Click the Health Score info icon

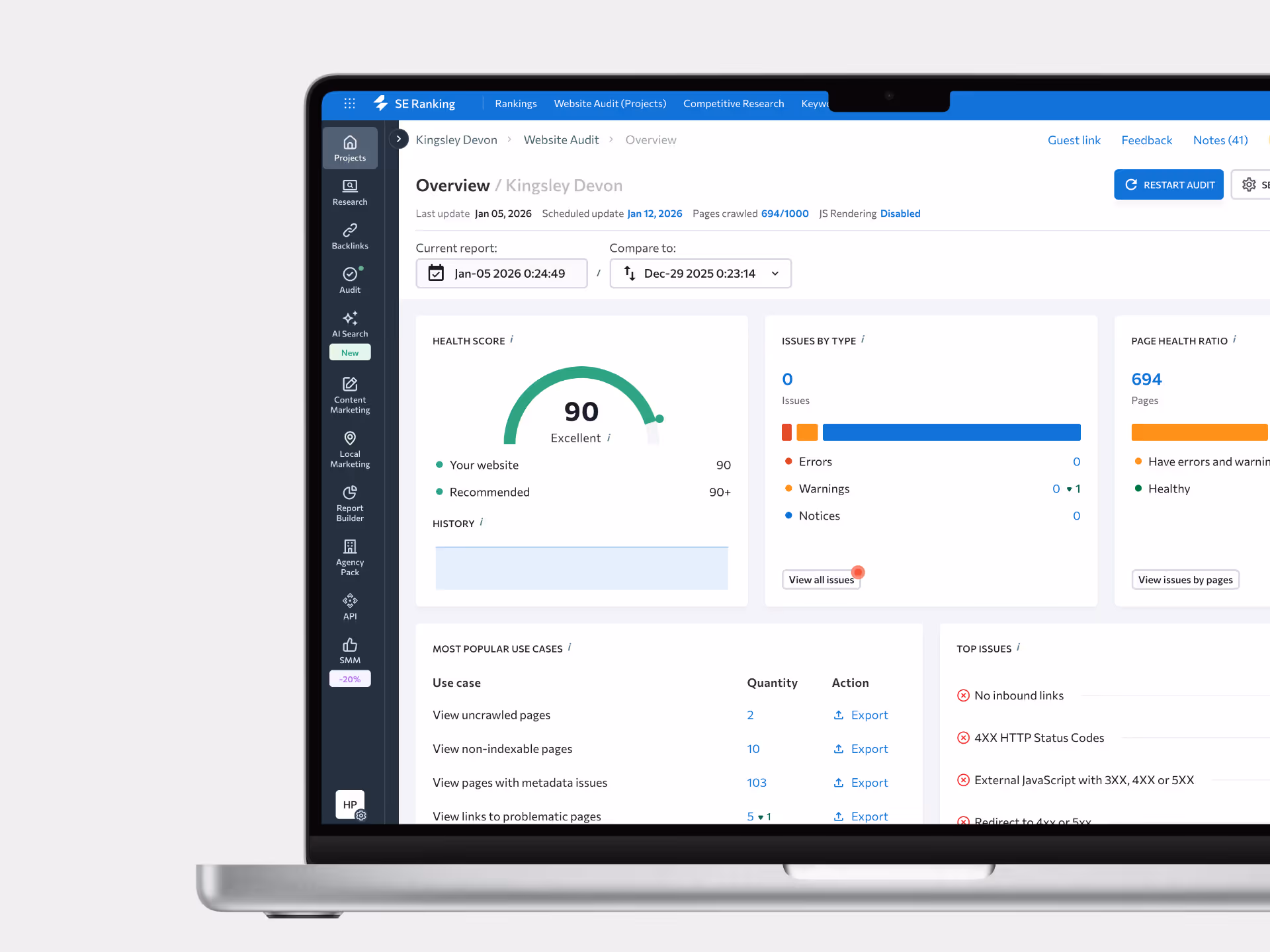click(511, 340)
